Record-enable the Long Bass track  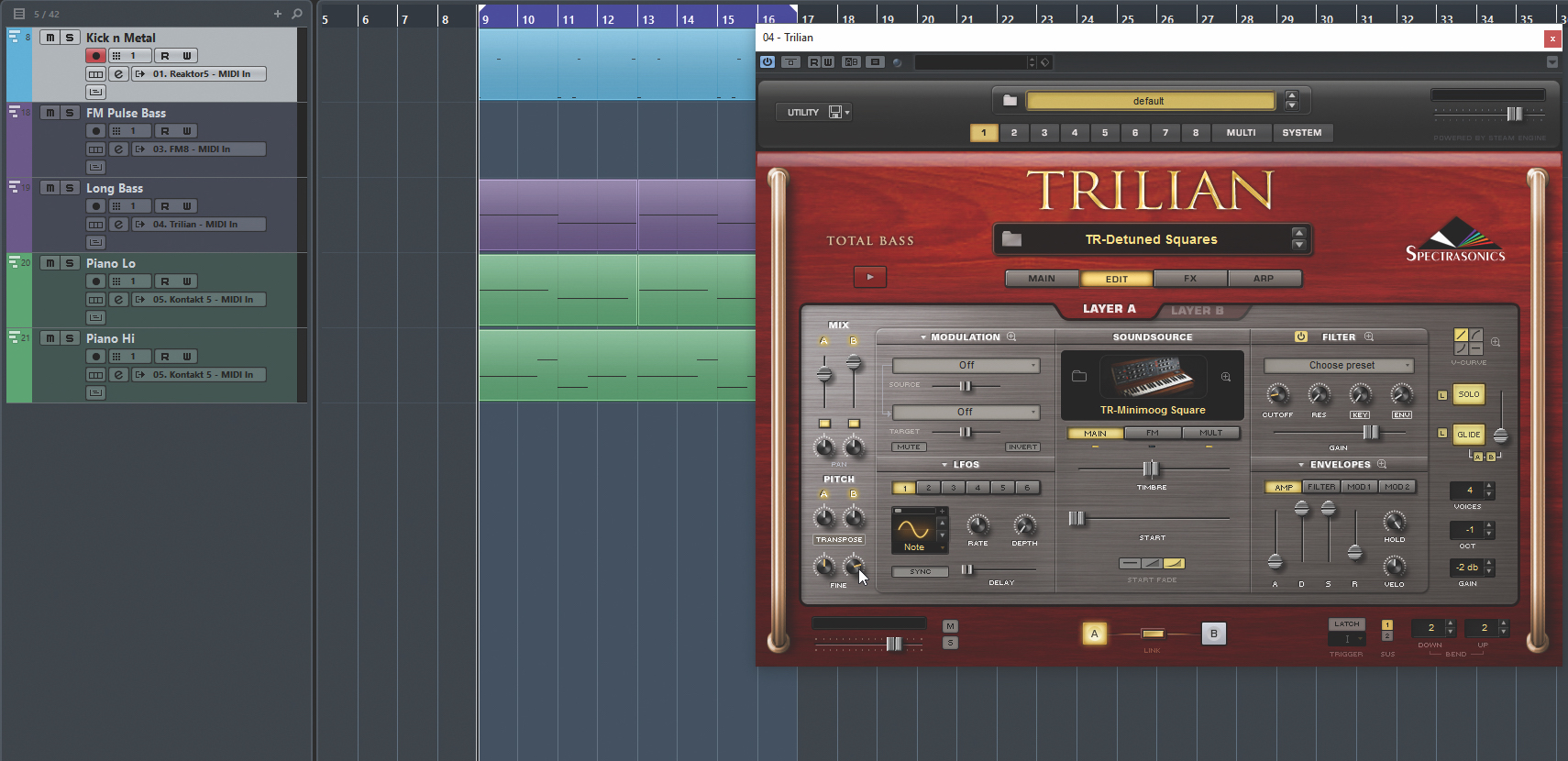95,206
